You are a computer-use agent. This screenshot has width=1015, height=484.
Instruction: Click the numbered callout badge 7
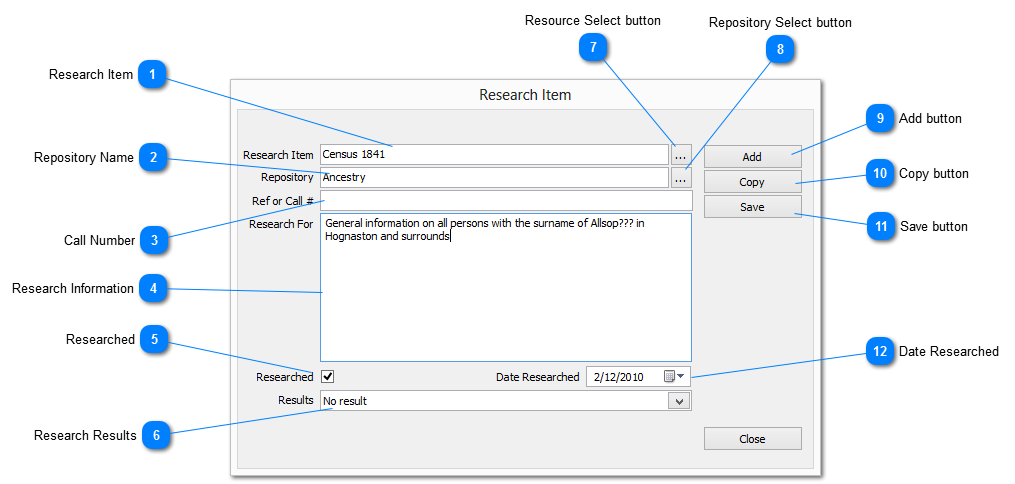click(x=593, y=46)
